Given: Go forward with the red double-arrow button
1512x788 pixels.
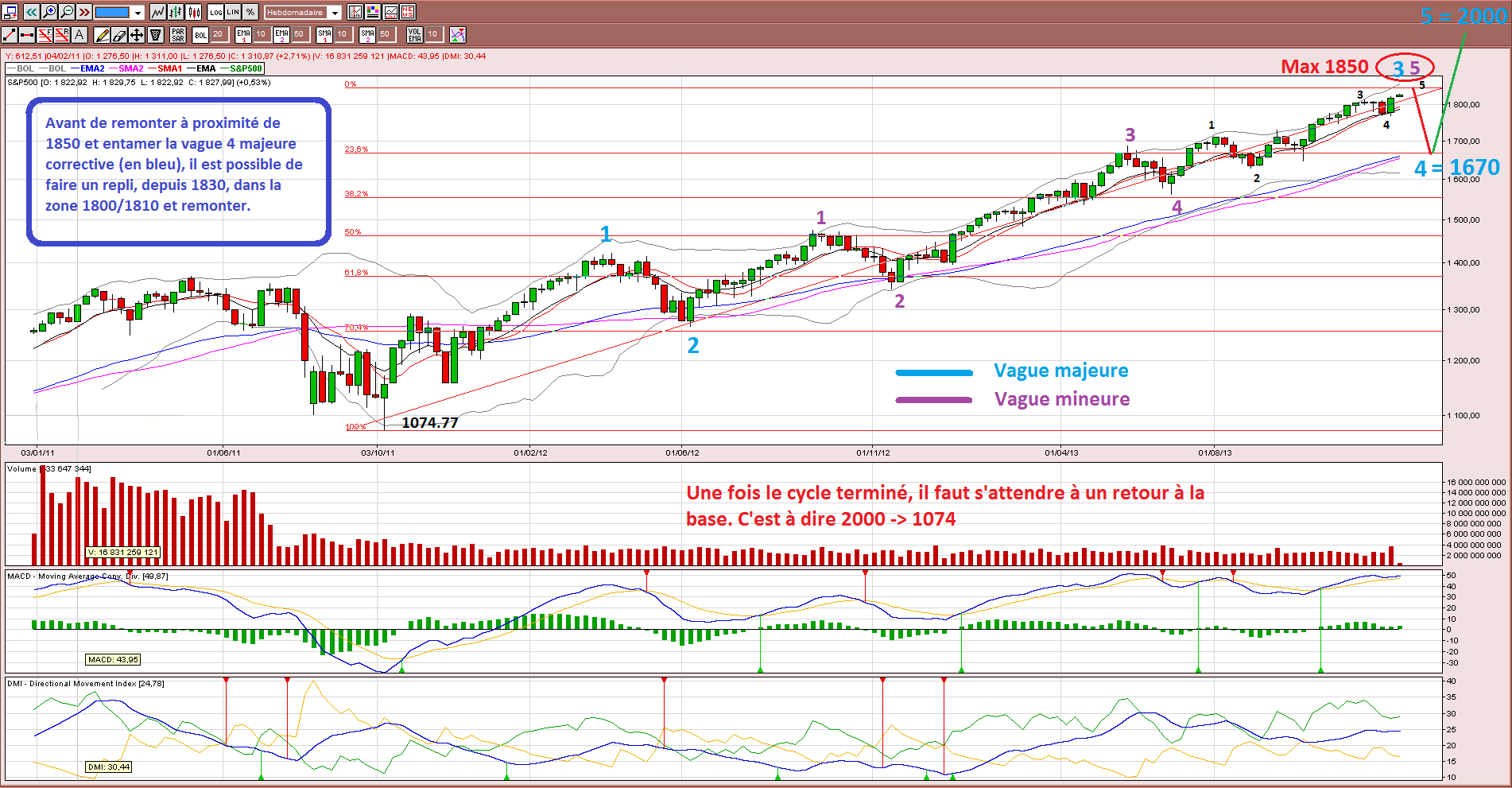Looking at the screenshot, I should [84, 12].
